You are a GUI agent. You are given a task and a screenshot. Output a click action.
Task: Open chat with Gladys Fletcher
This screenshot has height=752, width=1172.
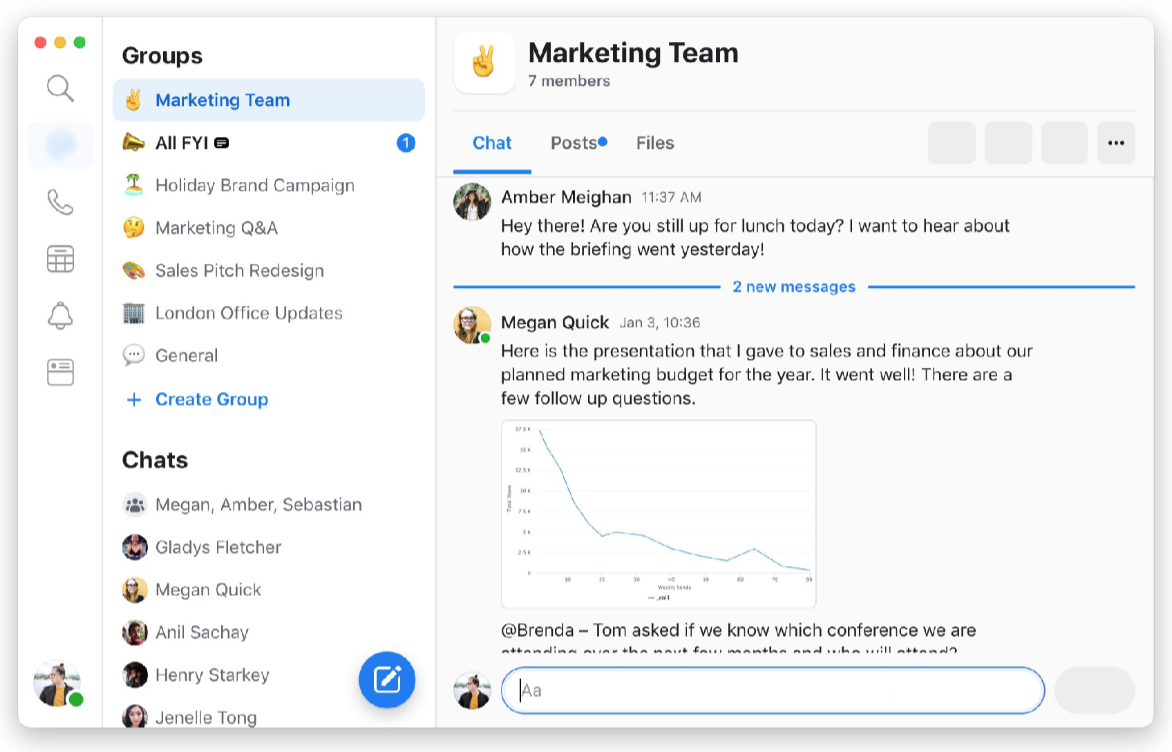218,547
